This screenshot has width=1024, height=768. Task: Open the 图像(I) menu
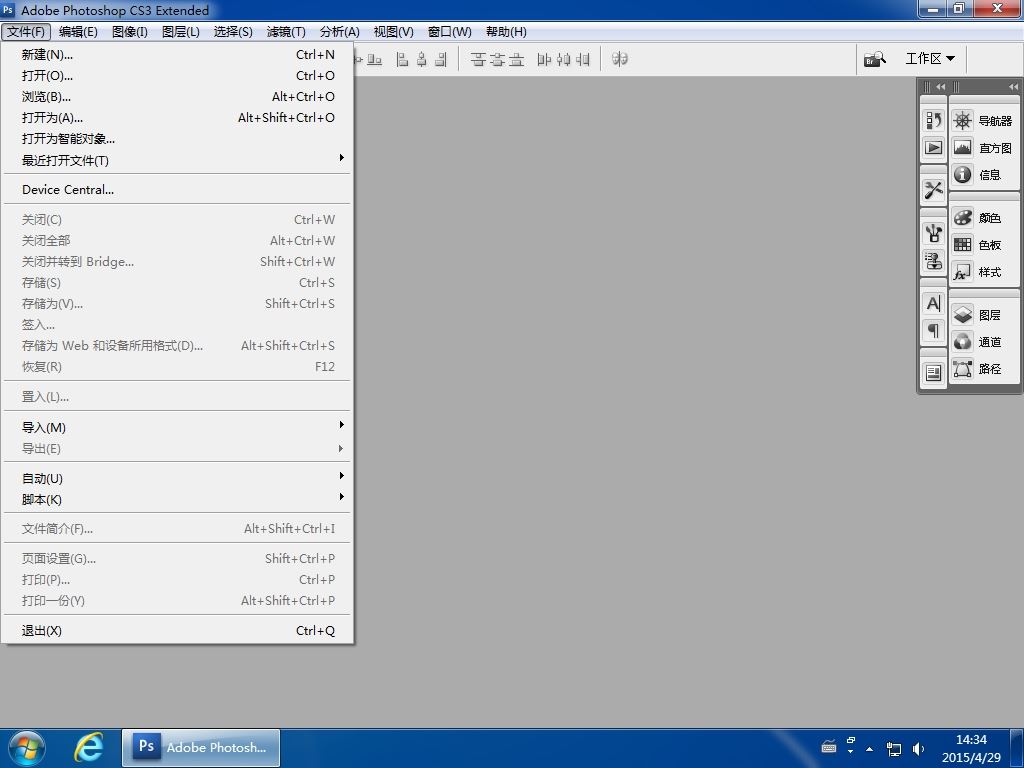(x=129, y=31)
